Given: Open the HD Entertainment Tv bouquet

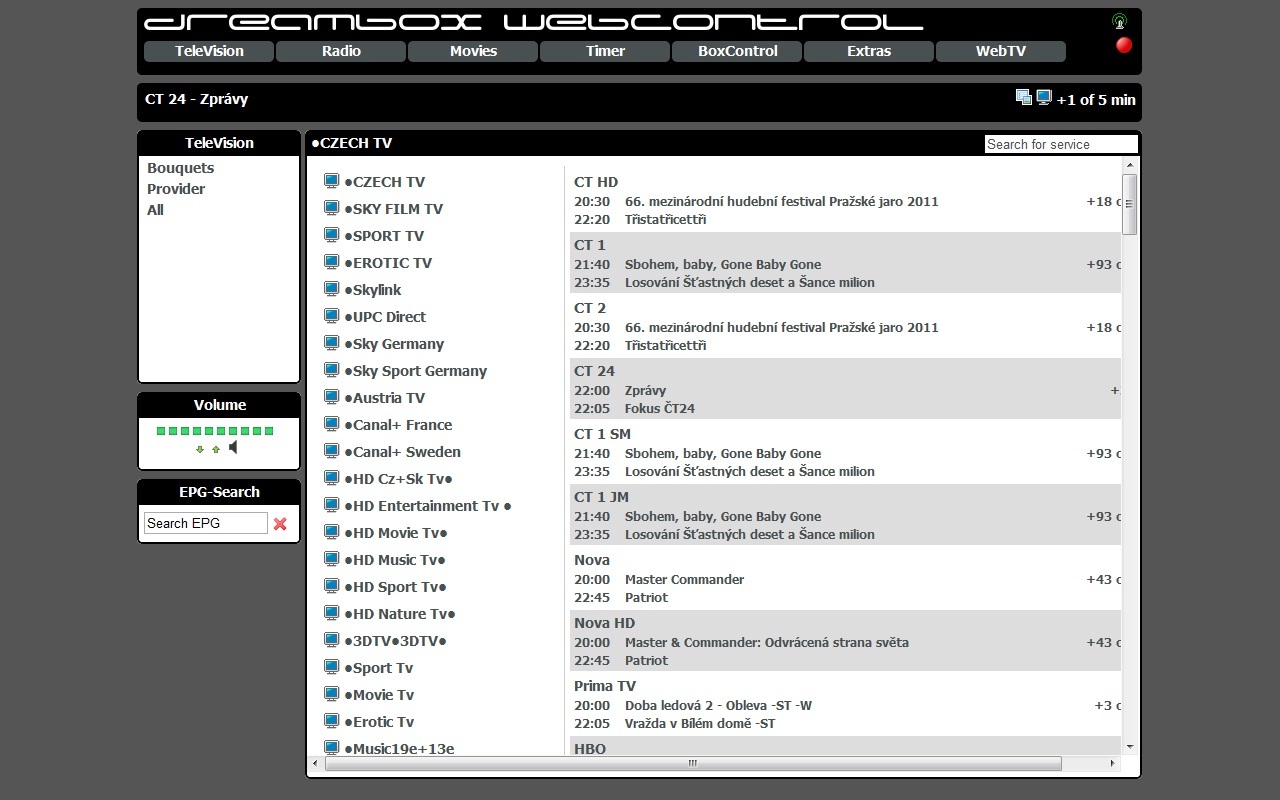Looking at the screenshot, I should [x=428, y=506].
